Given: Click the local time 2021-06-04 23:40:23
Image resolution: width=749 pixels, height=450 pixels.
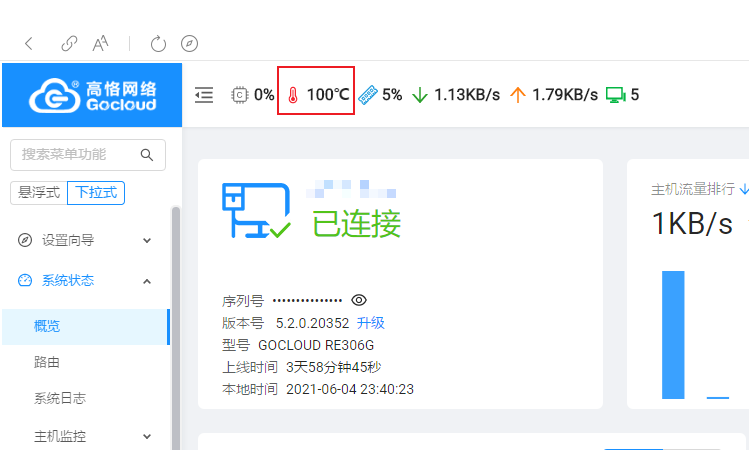Looking at the screenshot, I should tap(350, 389).
